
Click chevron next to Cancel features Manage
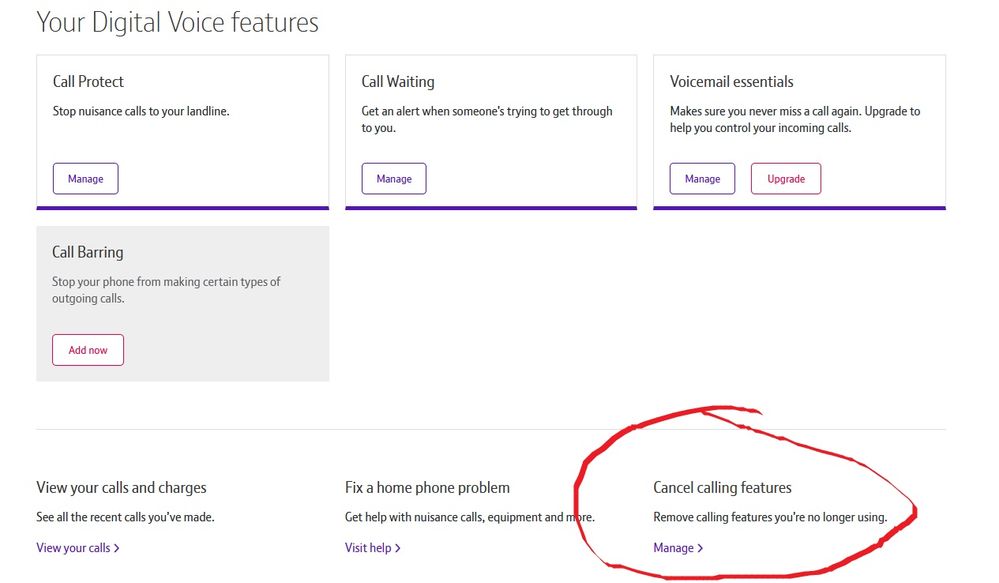[x=700, y=548]
